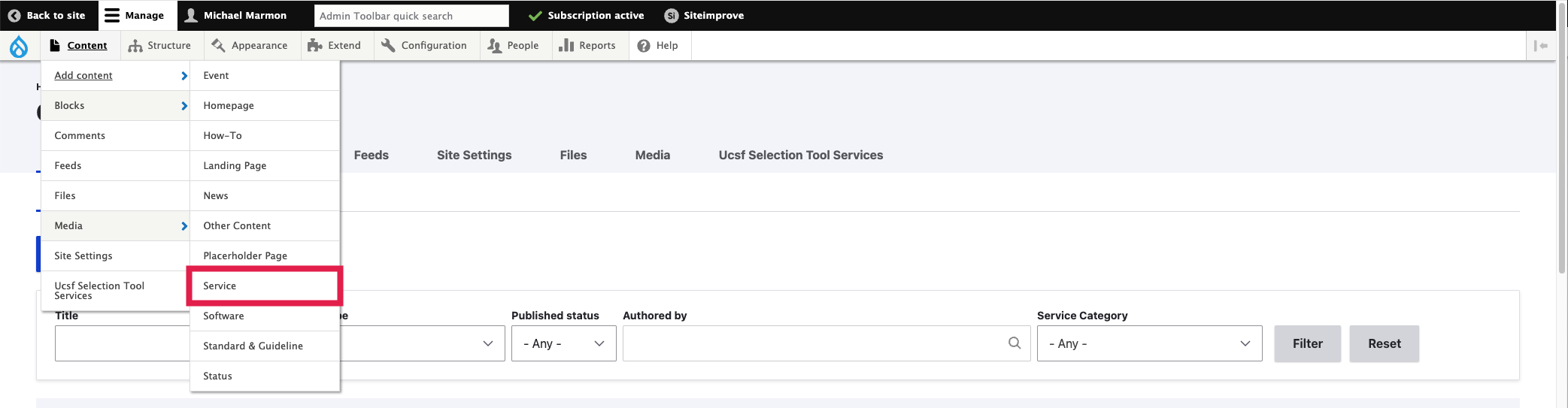Select Other Content type
Image resolution: width=1568 pixels, height=408 pixels.
(265, 225)
